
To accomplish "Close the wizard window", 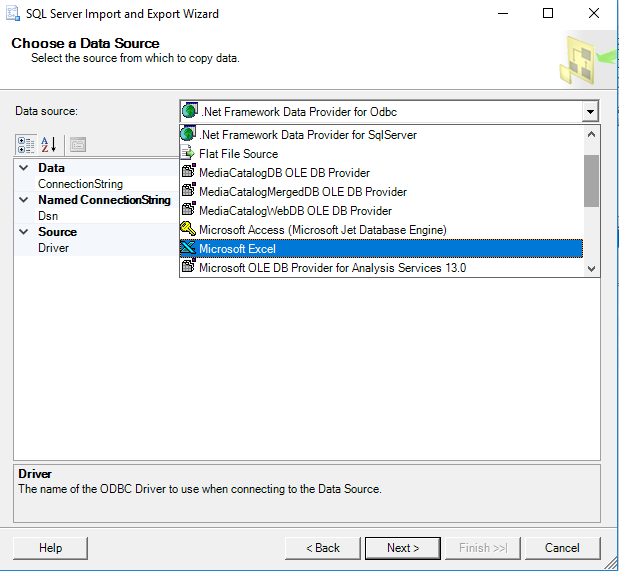I will pyautogui.click(x=594, y=14).
